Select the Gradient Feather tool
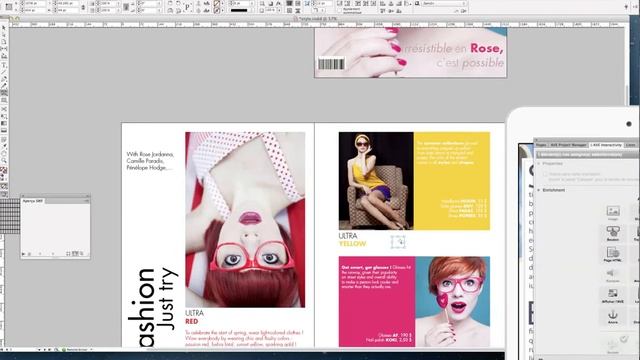Image resolution: width=640 pixels, height=360 pixels. 4,130
